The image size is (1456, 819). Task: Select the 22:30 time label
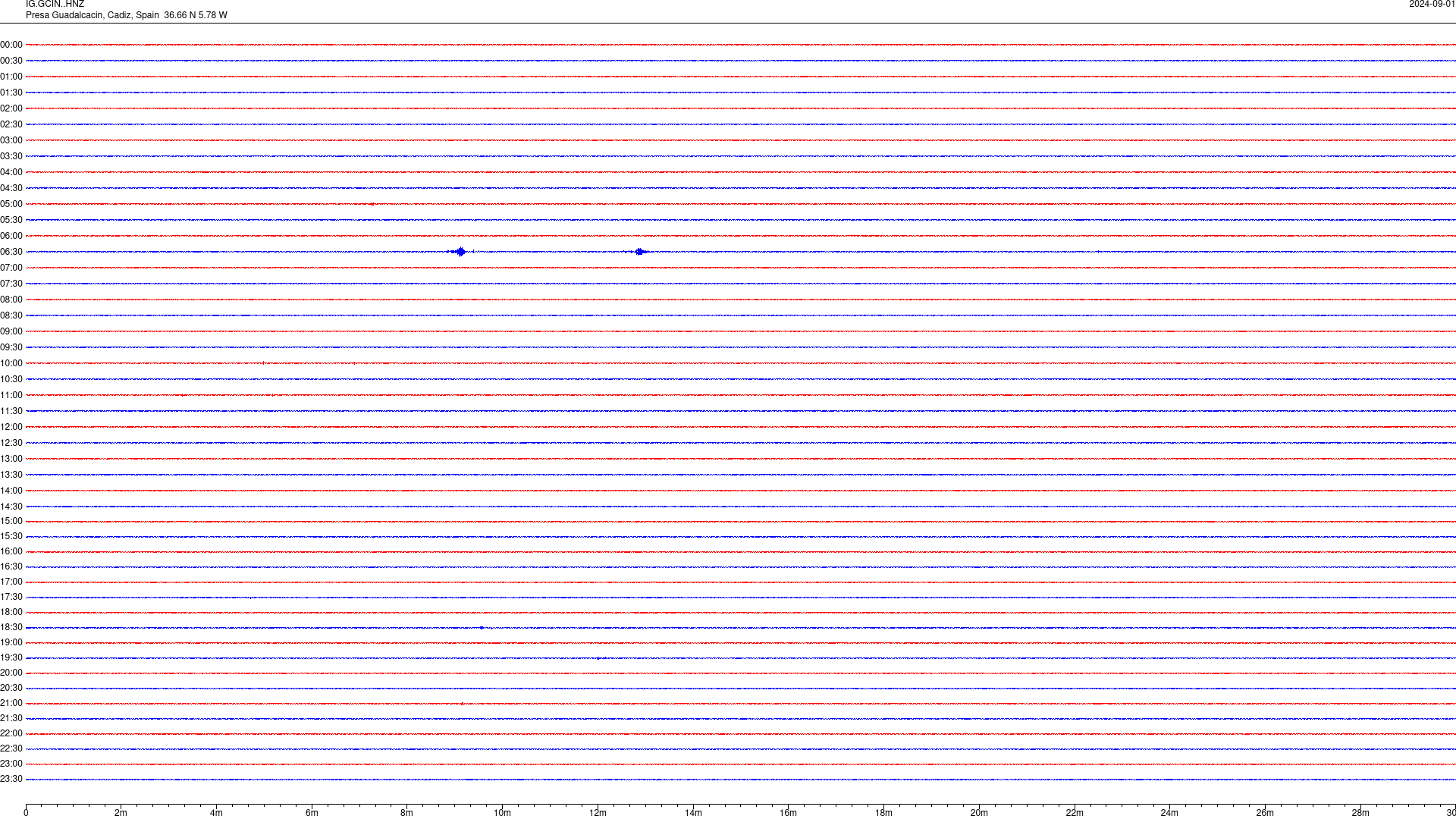(11, 748)
